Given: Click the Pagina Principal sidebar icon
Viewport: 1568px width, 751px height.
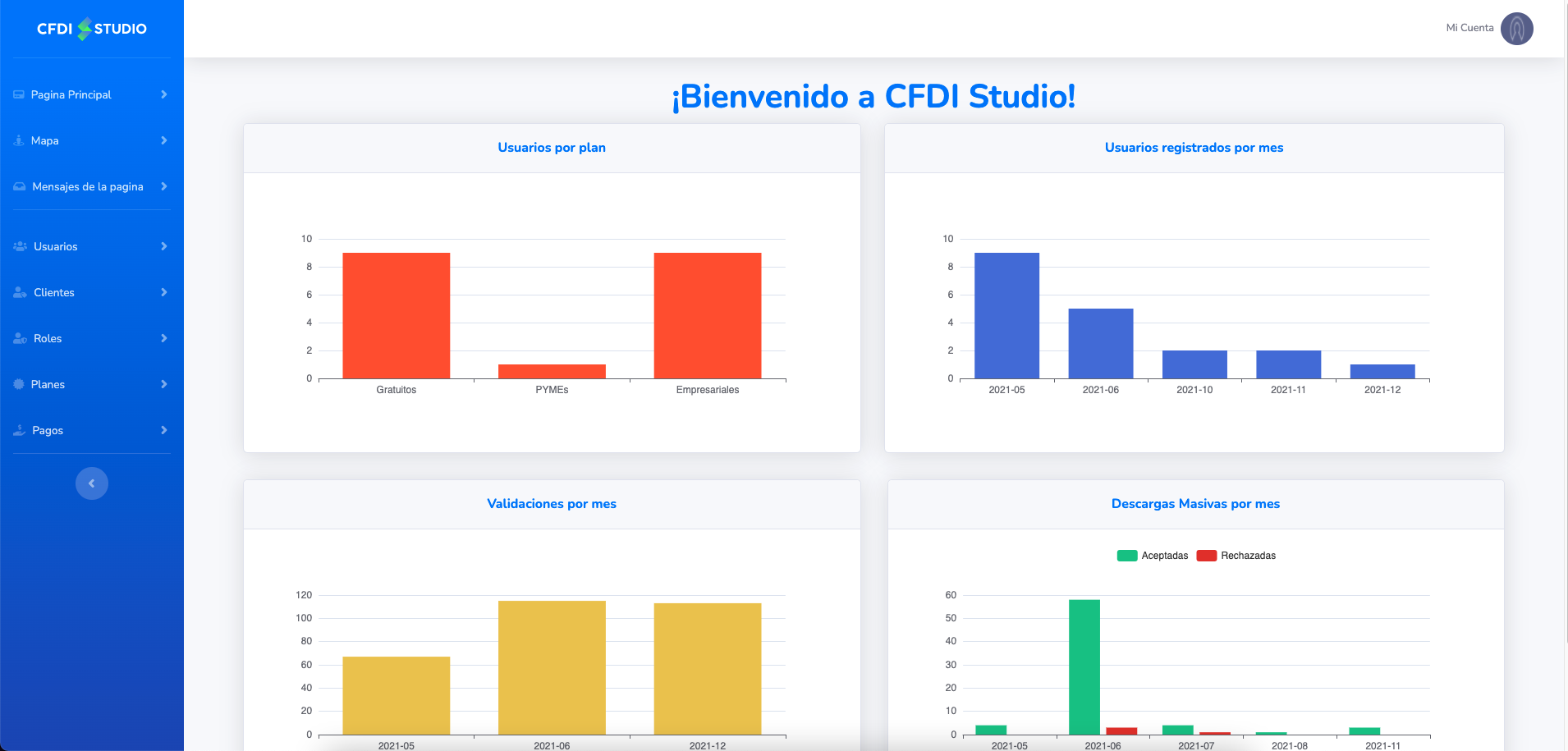Looking at the screenshot, I should point(19,95).
